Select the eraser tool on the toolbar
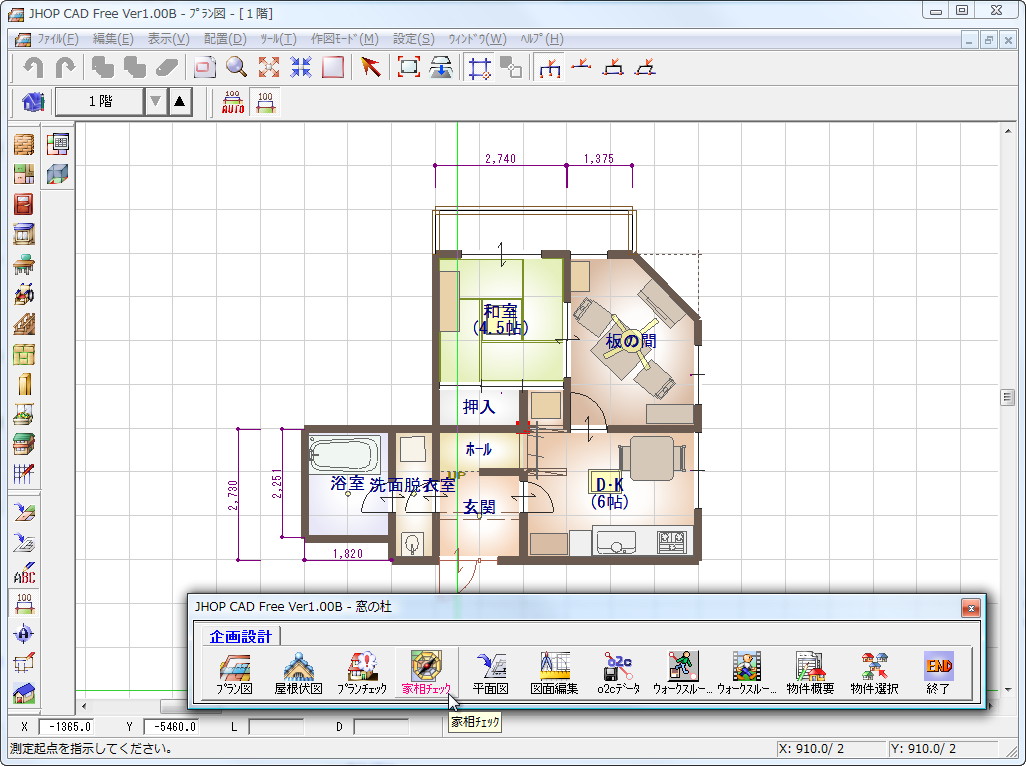Screen dimensions: 1026x766 click(167, 67)
